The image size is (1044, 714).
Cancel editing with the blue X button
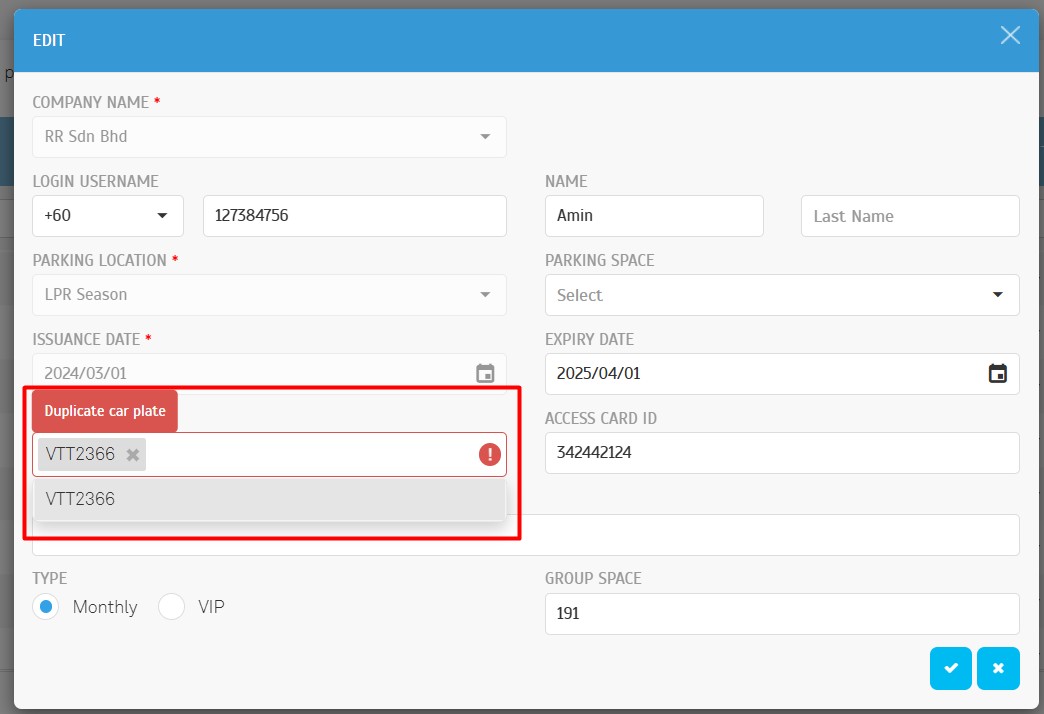pos(998,669)
